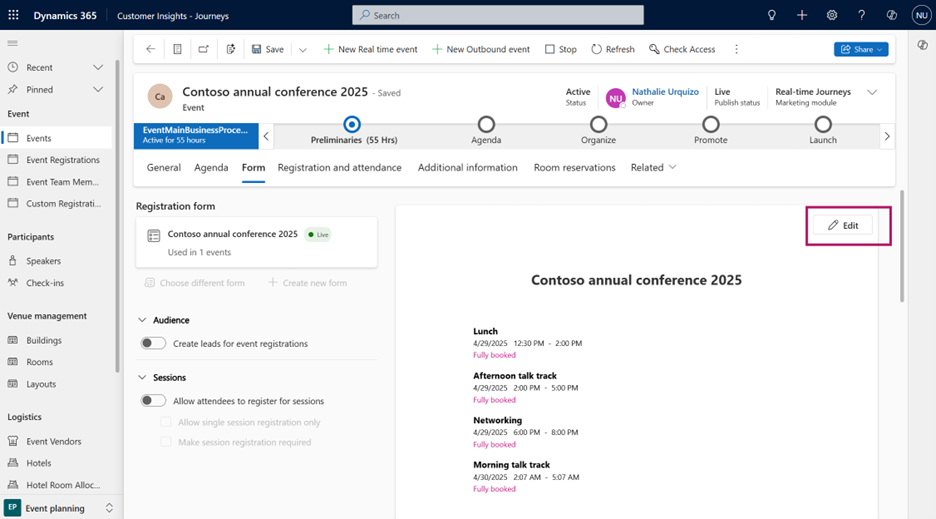Click the Edit form button
Viewport: 936px width, 519px height.
coord(843,225)
